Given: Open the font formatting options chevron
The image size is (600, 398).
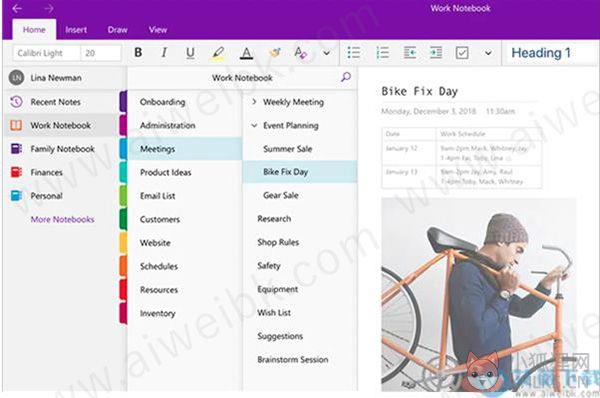Looking at the screenshot, I should (x=326, y=53).
